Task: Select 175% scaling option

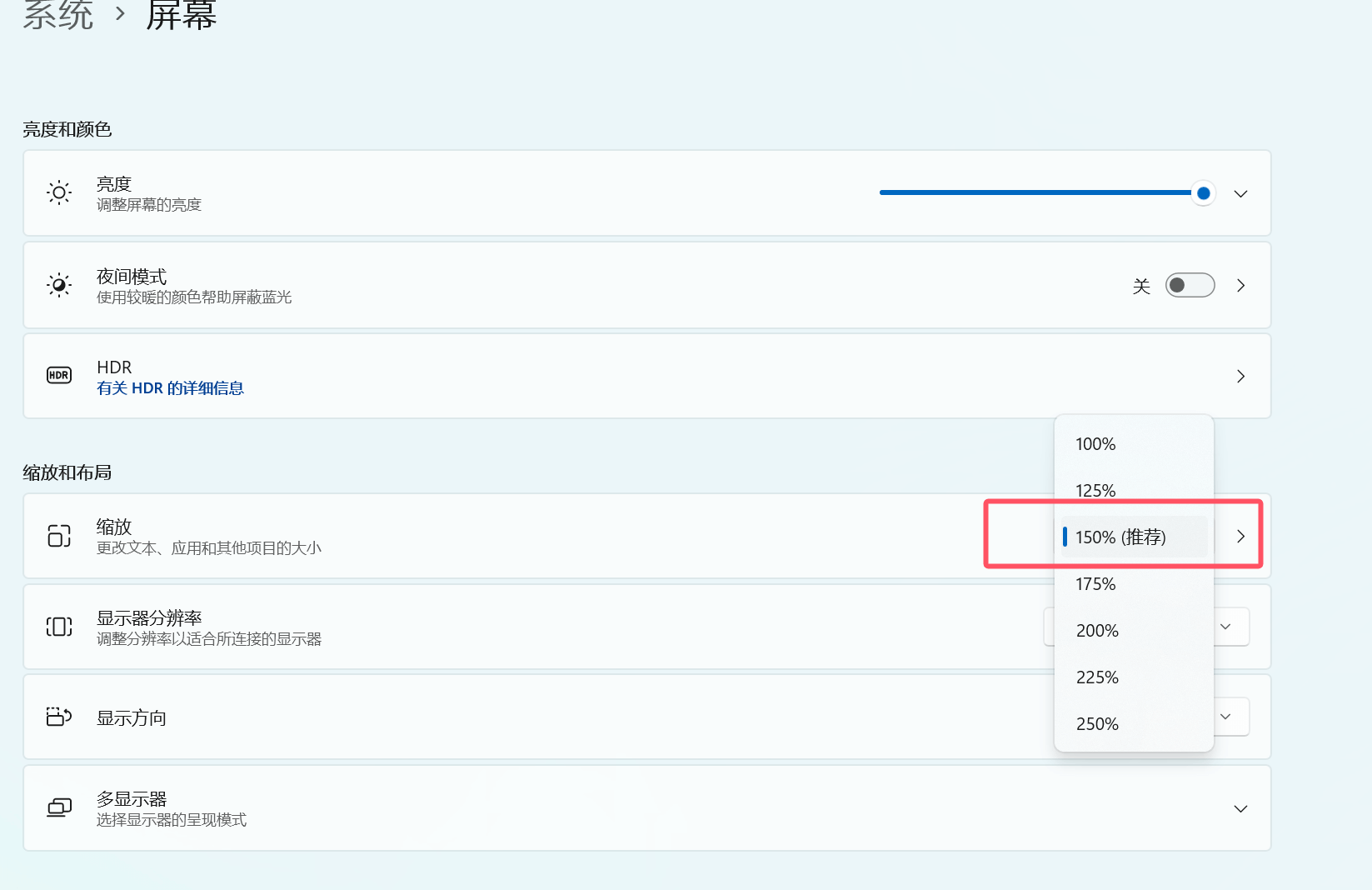Action: coord(1134,584)
